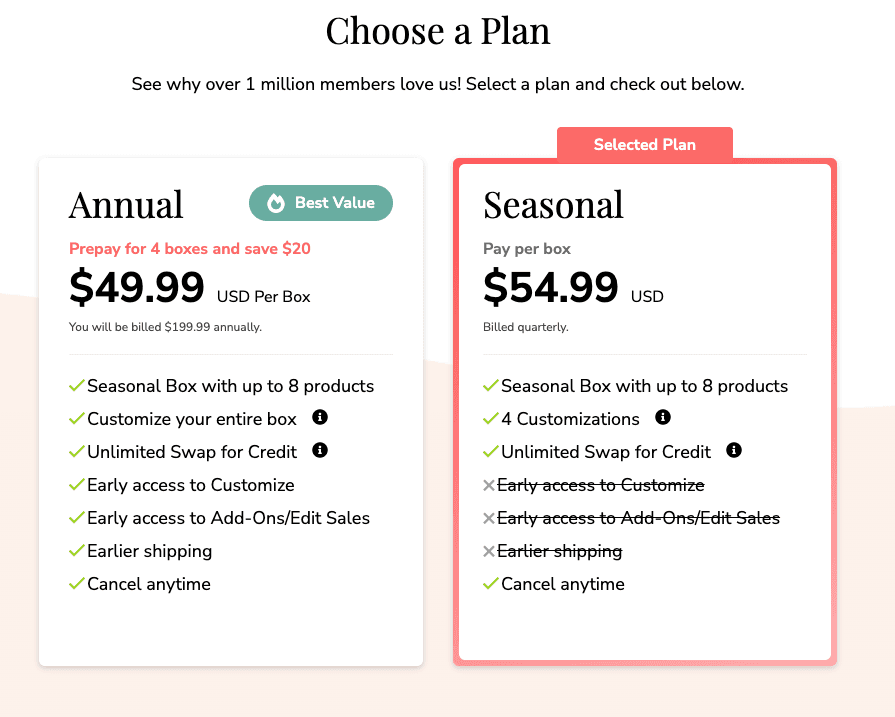895x717 pixels.
Task: Open info icon beside Unlimited Swap for Credit on Seasonal
Action: 734,451
